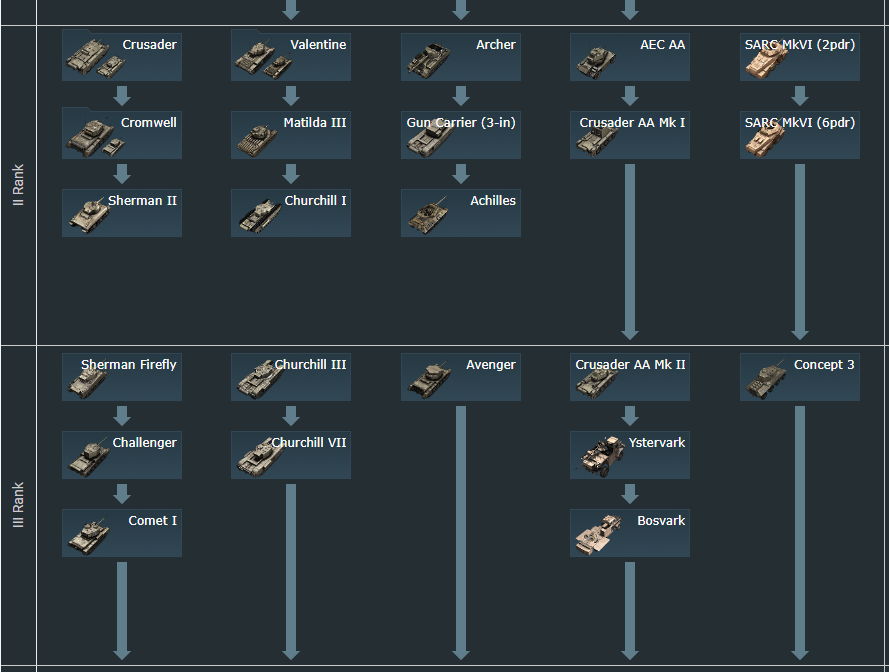Select the SARC MkVI (2pdr) armored car
Viewport: 889px width, 672px height.
[800, 56]
